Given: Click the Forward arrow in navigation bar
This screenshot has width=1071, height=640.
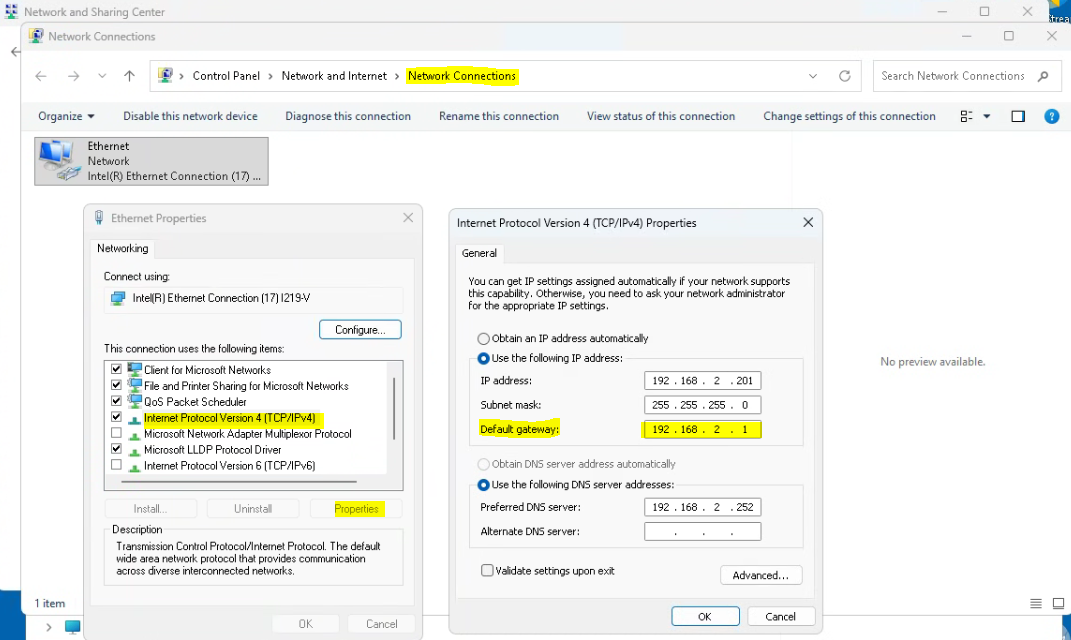Looking at the screenshot, I should pos(73,76).
